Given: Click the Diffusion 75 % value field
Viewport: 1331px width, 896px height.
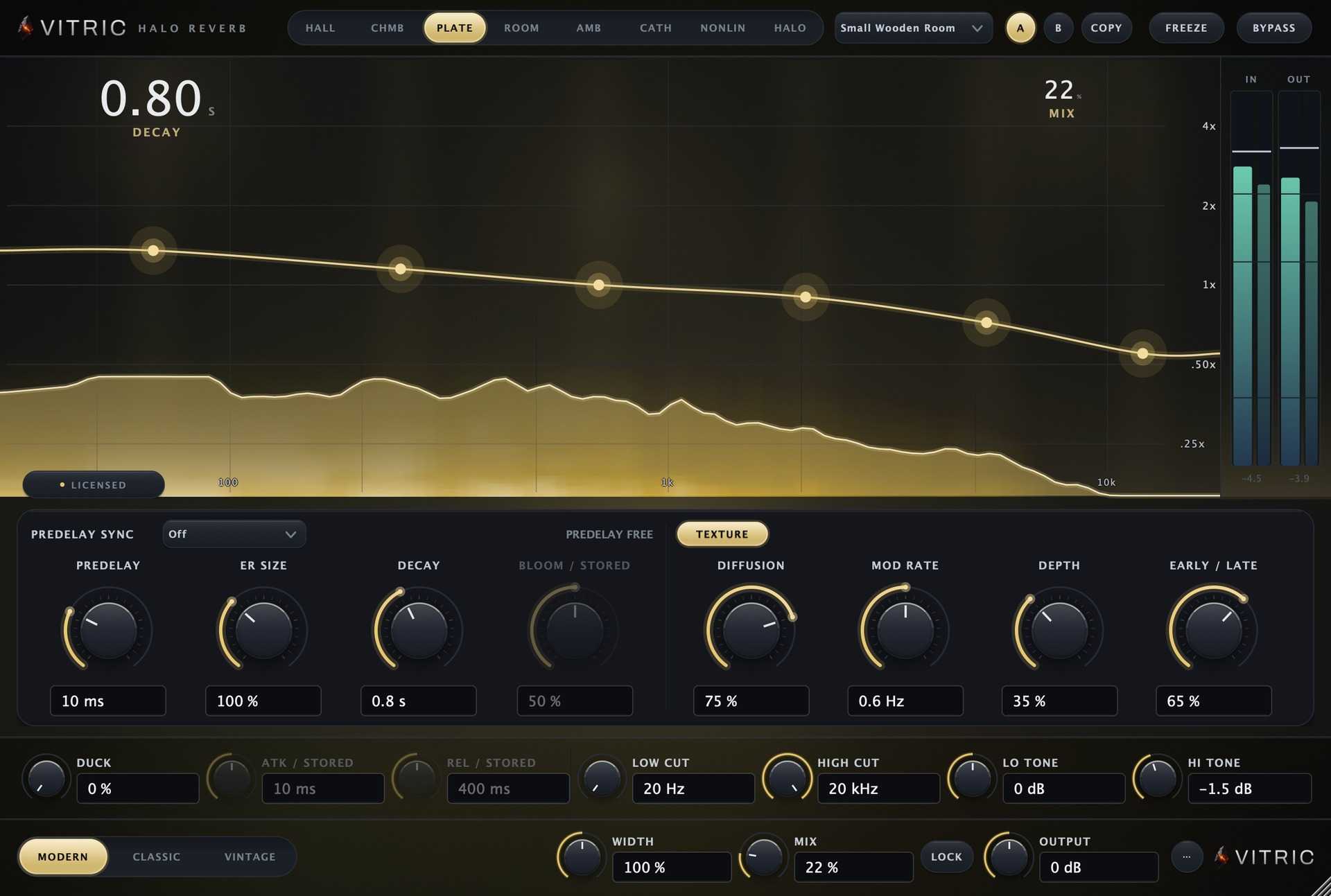Looking at the screenshot, I should 751,701.
